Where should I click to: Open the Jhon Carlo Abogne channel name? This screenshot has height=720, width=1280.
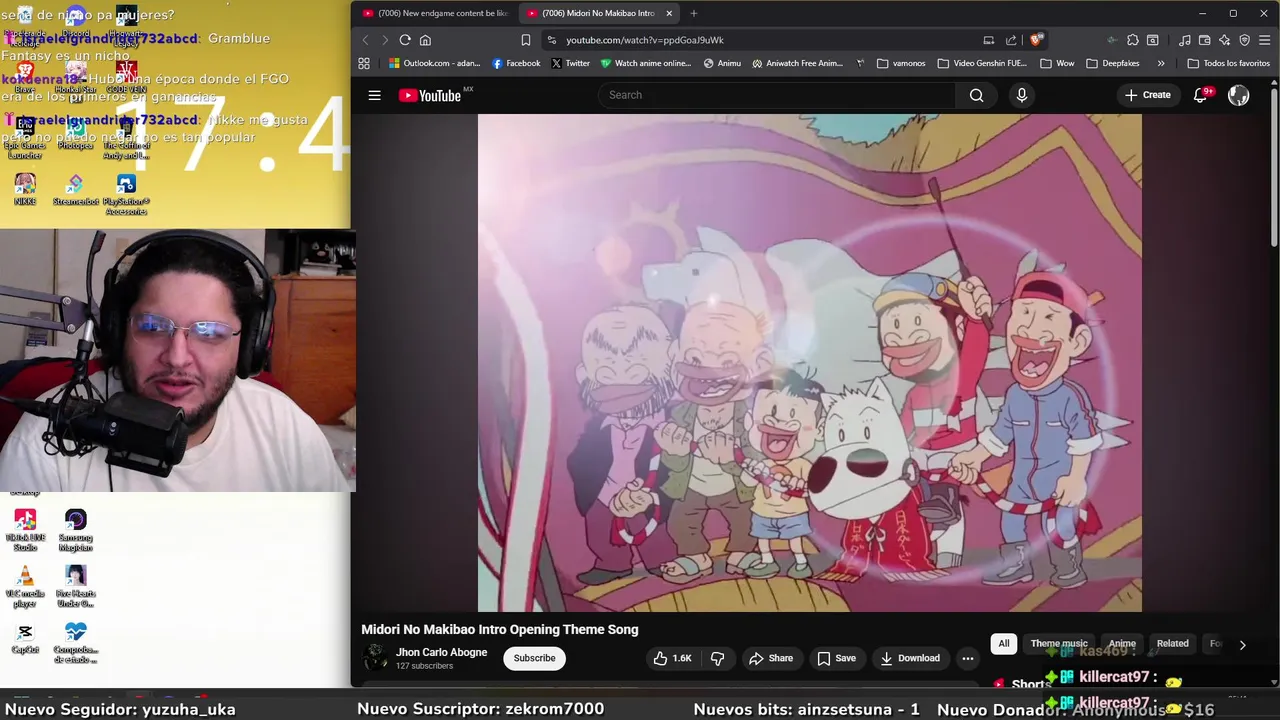(441, 652)
